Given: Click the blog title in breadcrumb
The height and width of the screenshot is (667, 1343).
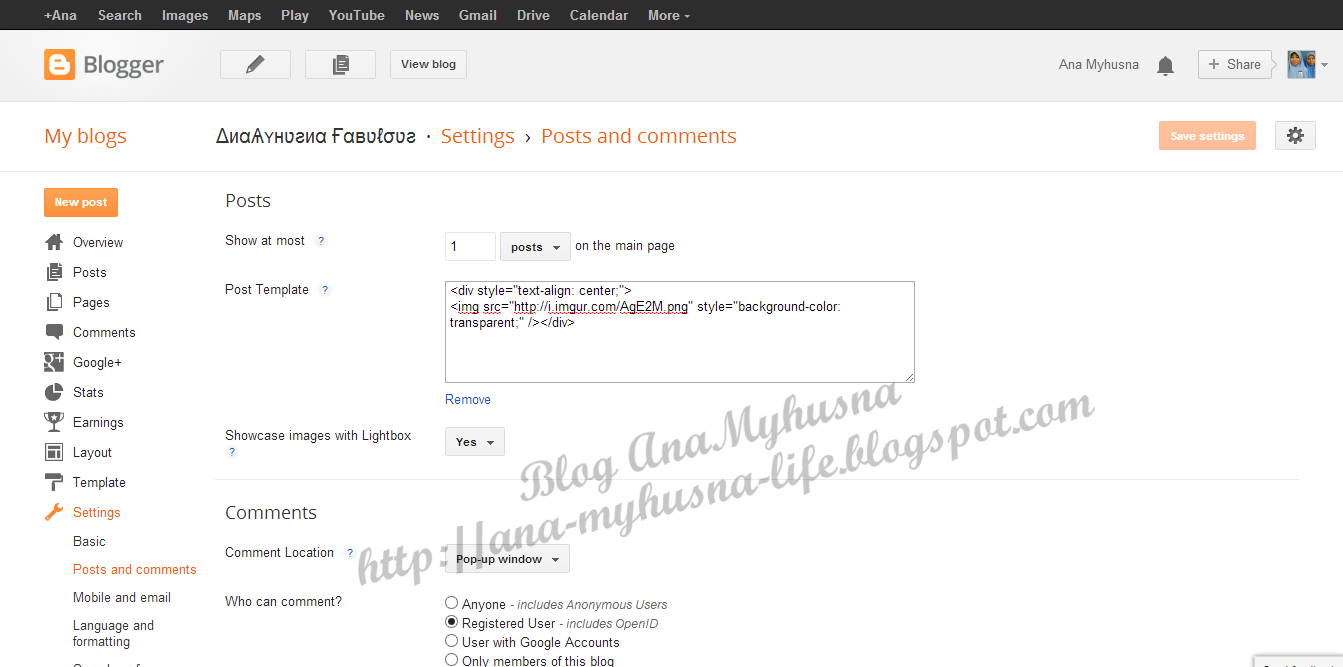Looking at the screenshot, I should [316, 137].
